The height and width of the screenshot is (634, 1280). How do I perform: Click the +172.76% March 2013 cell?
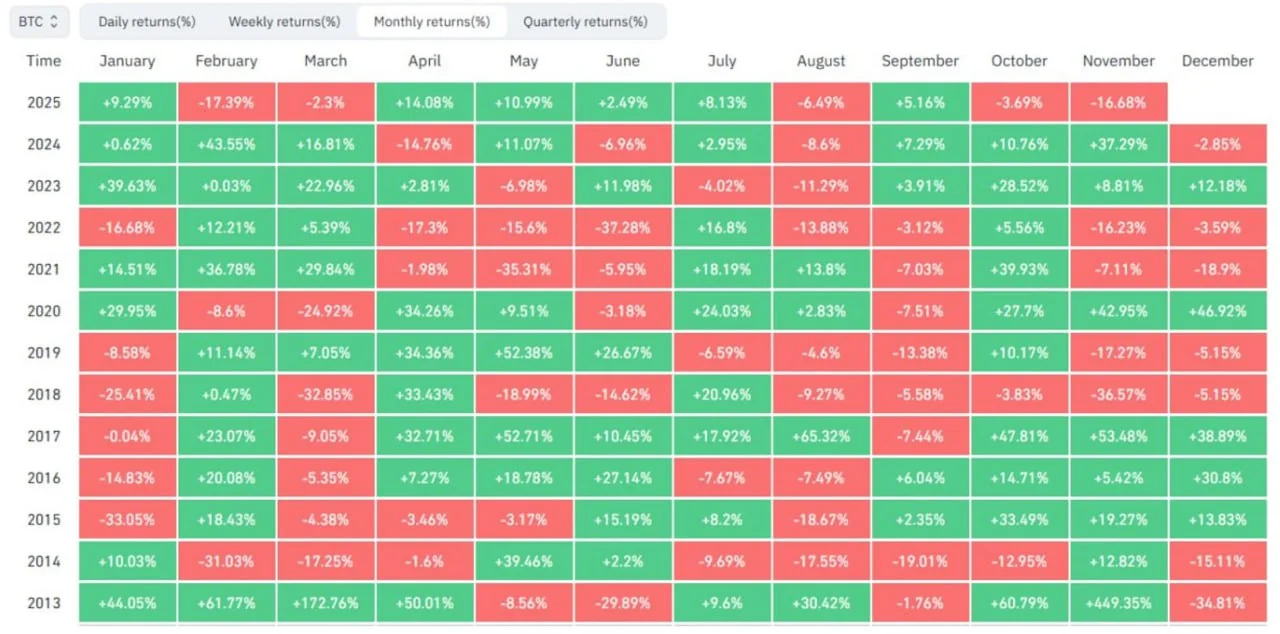(326, 603)
